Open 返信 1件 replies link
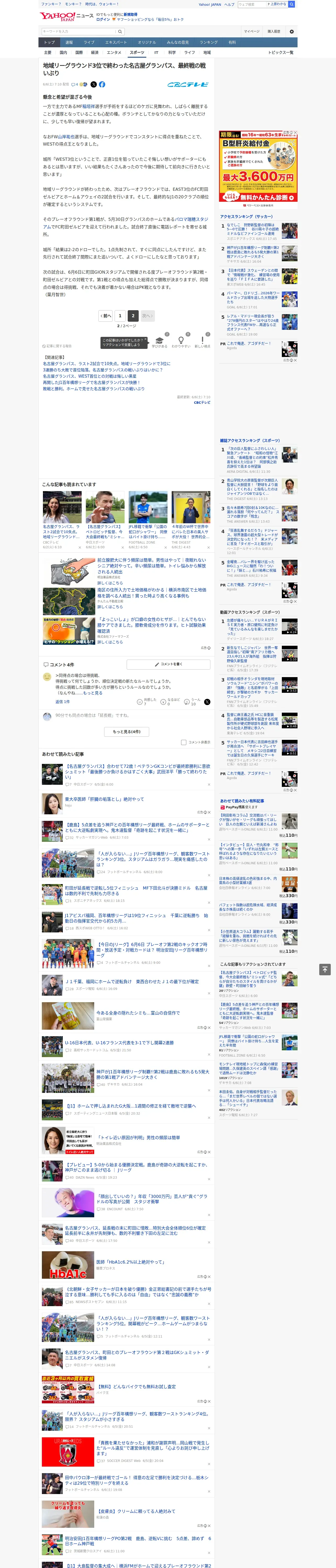The image size is (336, 1568). 63,702
